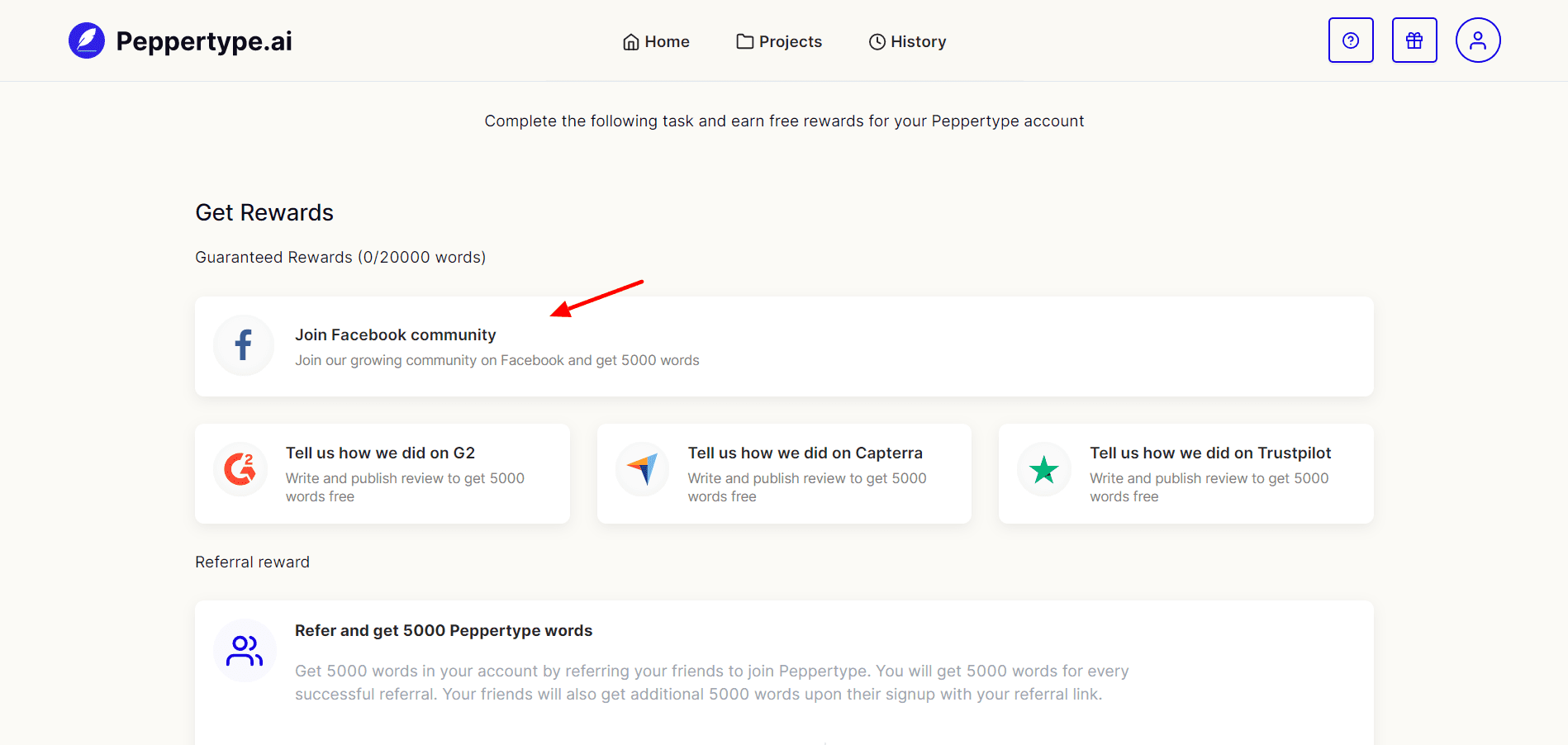Open the Projects menu item
The image size is (1568, 745).
coord(779,42)
